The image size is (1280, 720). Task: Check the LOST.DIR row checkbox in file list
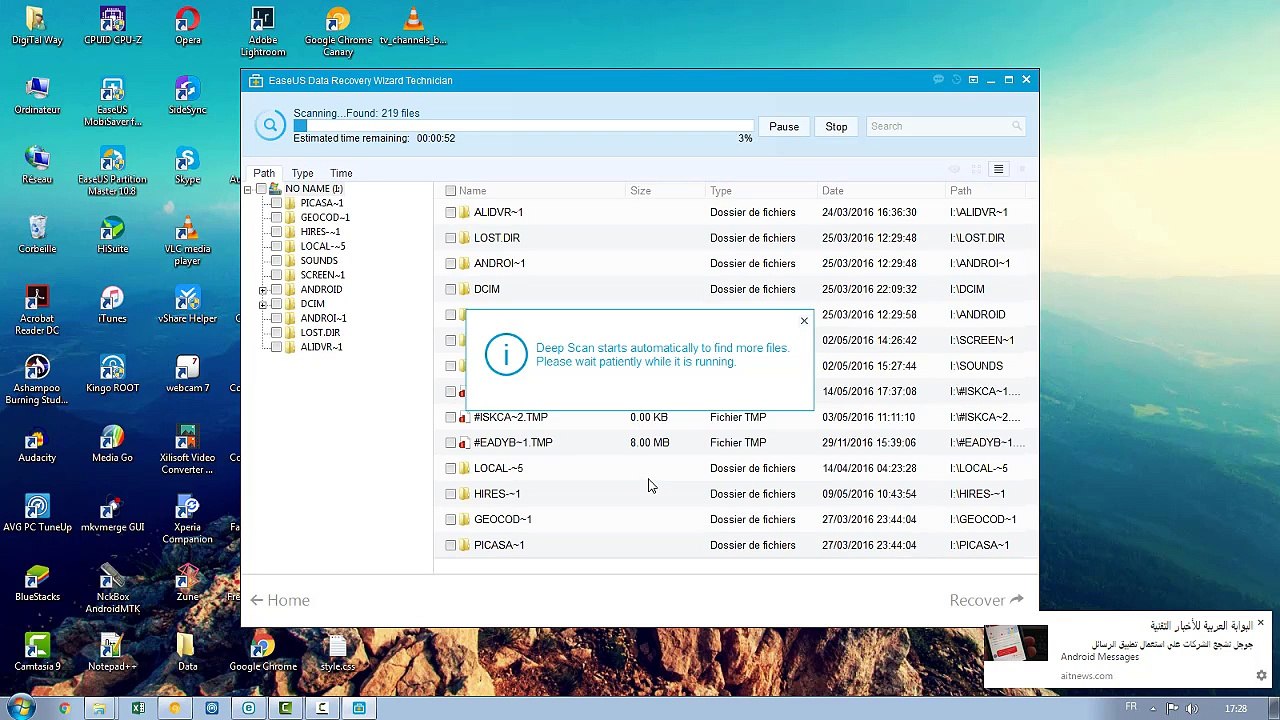(x=451, y=238)
